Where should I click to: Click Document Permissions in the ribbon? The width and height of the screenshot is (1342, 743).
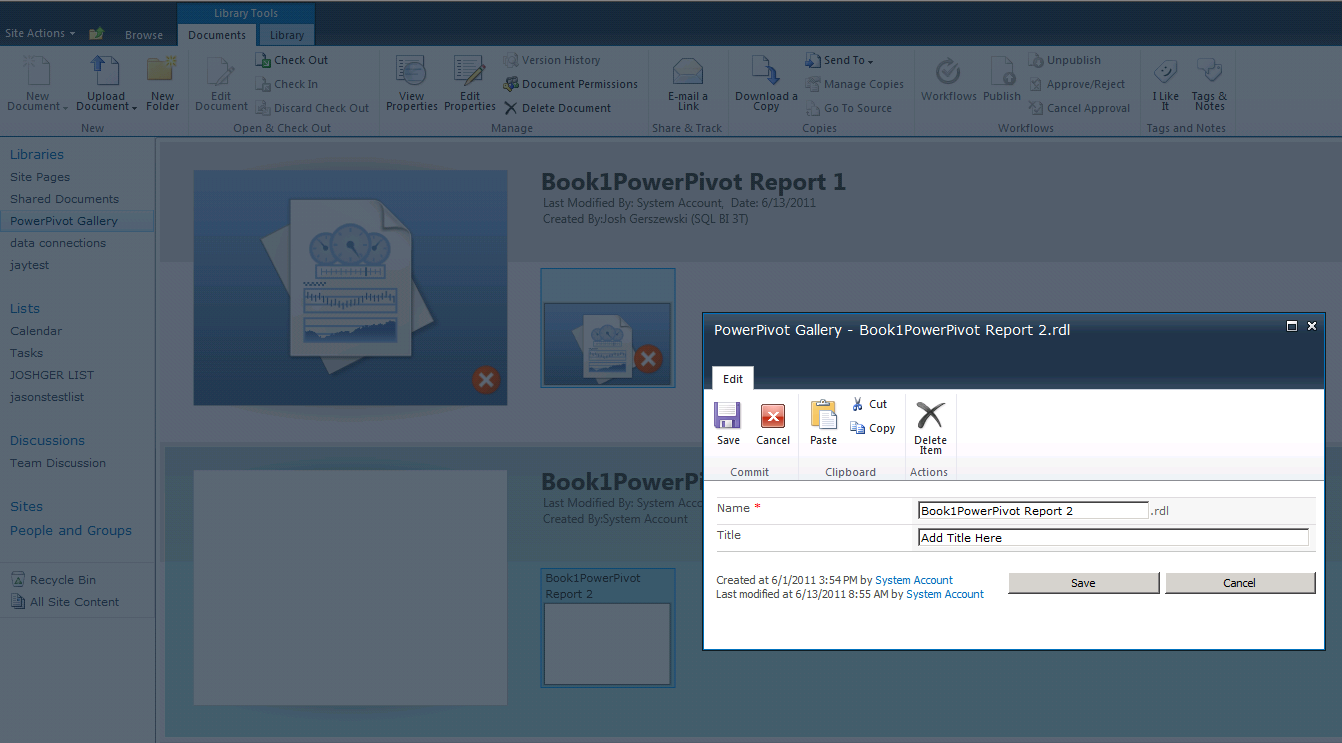pos(570,84)
